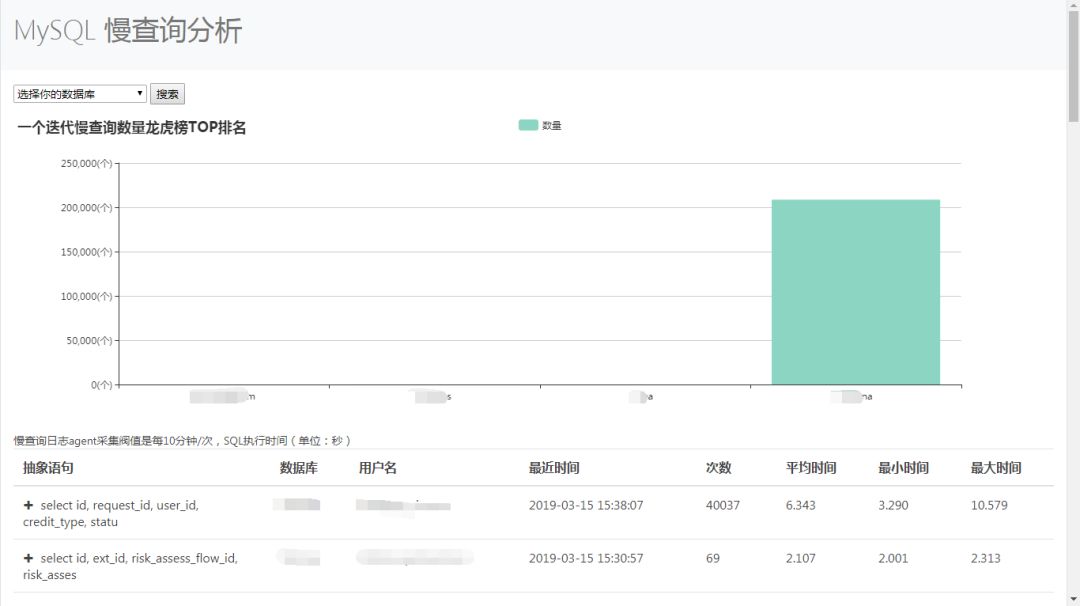Expand the select id, ext_id query row
The height and width of the screenshot is (606, 1080).
coord(28,558)
